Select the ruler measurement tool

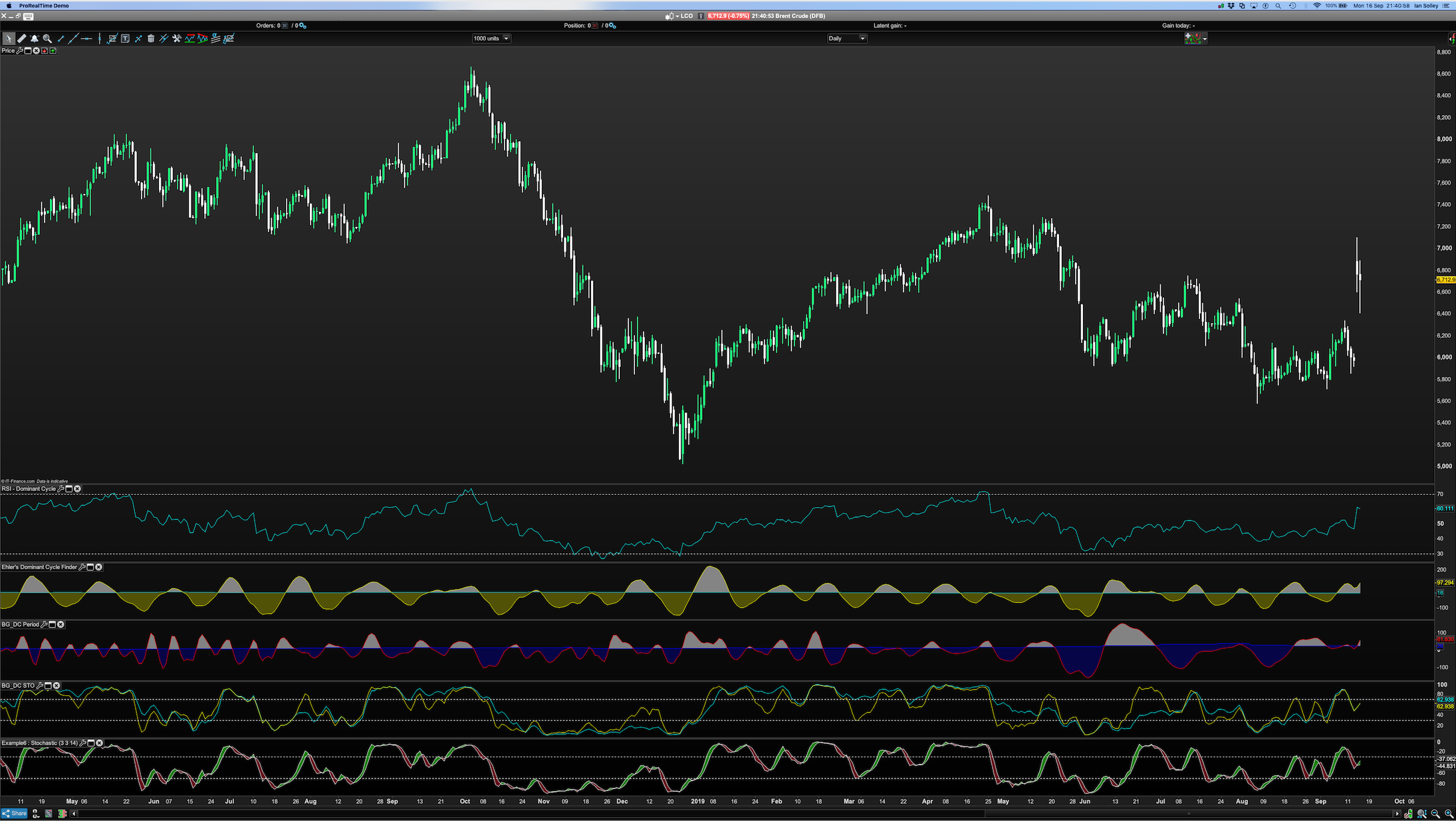[x=22, y=39]
